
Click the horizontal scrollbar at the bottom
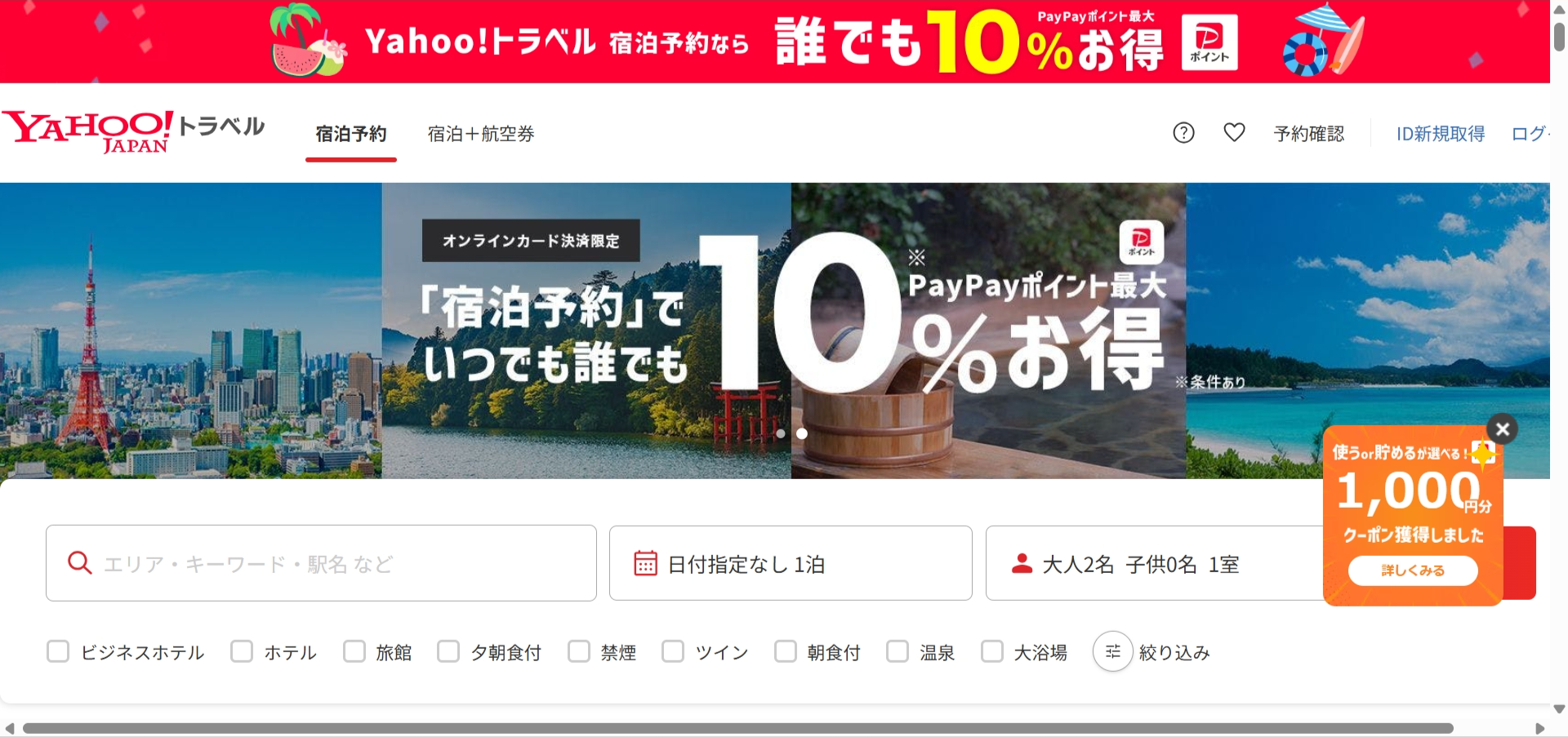coord(738,728)
